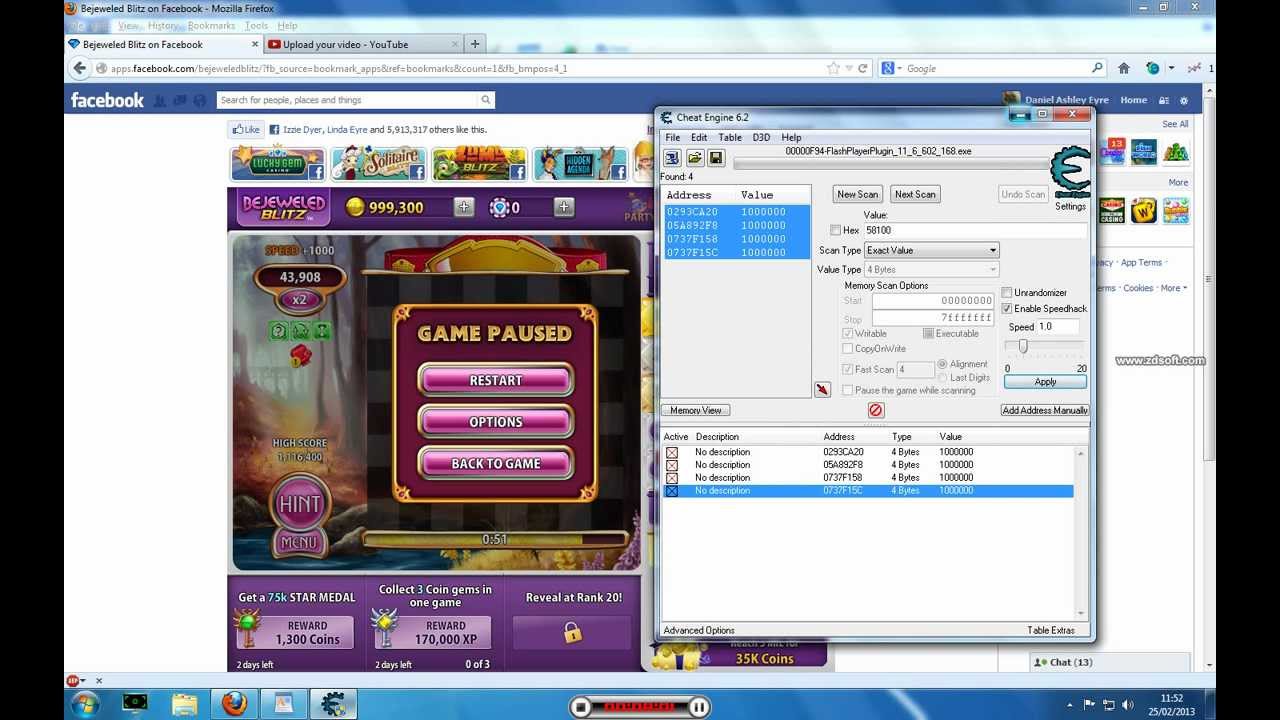1280x720 pixels.
Task: Click the Facebook logo
Action: click(107, 100)
